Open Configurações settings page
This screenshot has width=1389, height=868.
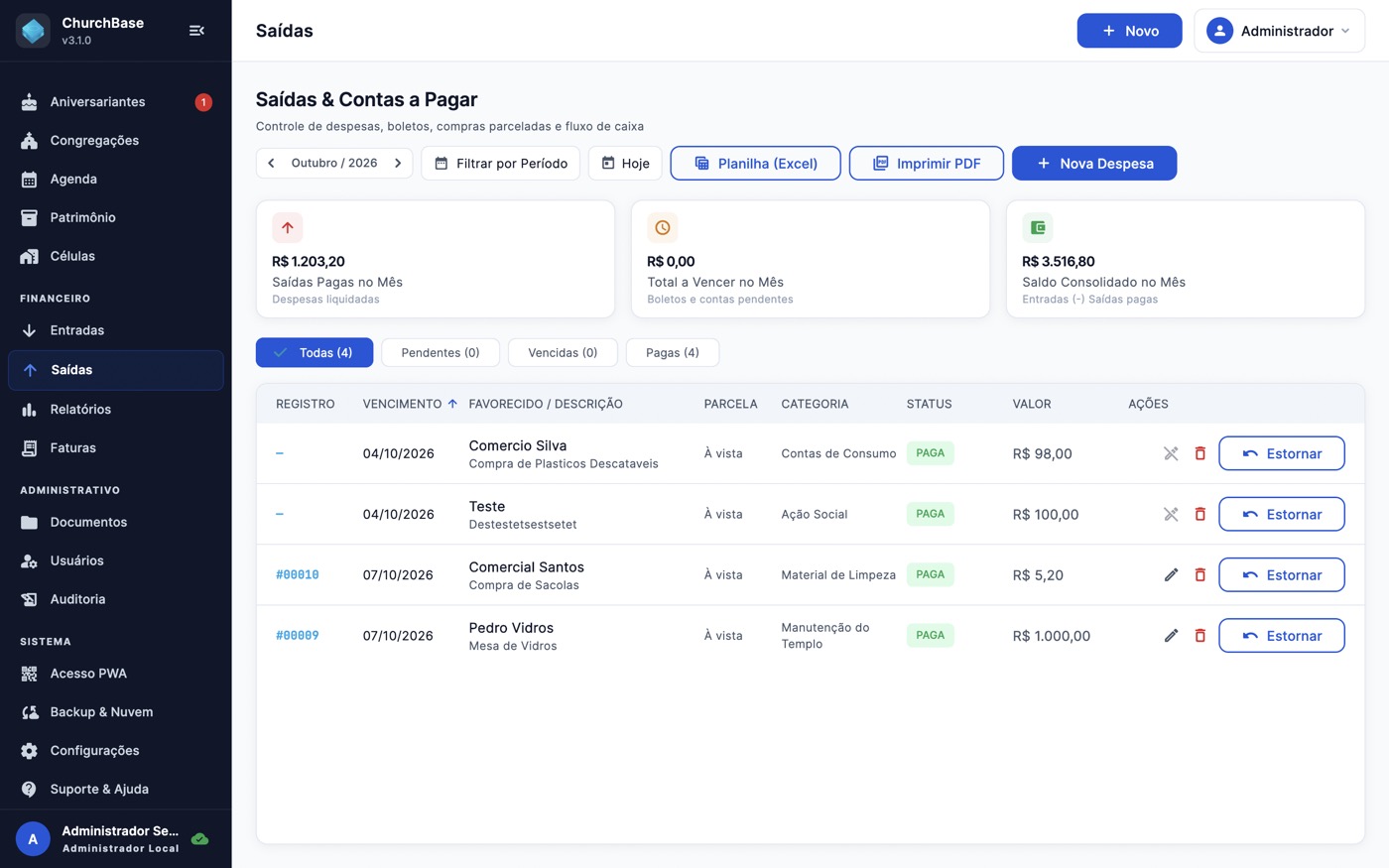(116, 751)
